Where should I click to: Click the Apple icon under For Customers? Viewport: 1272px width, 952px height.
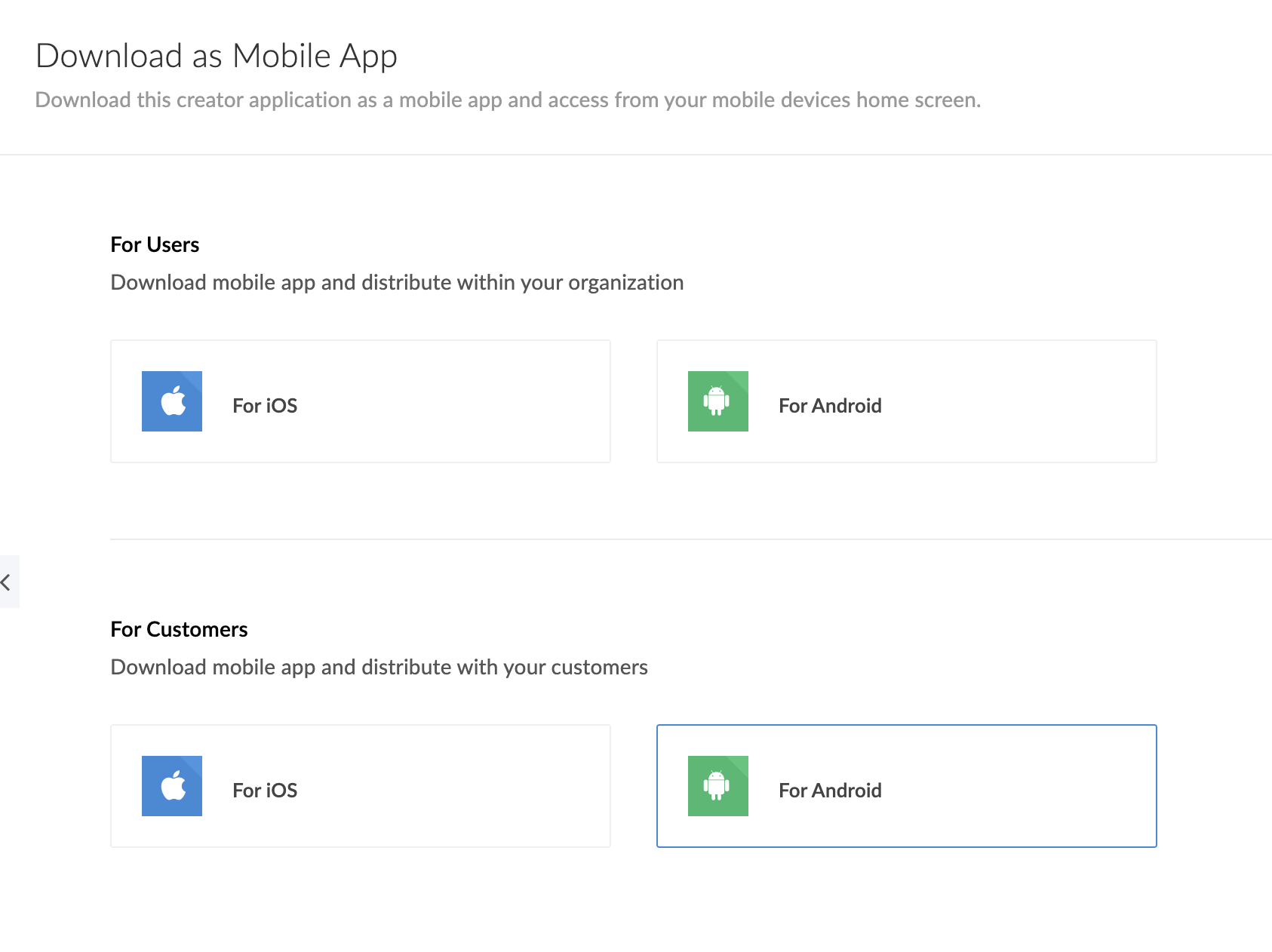171,785
